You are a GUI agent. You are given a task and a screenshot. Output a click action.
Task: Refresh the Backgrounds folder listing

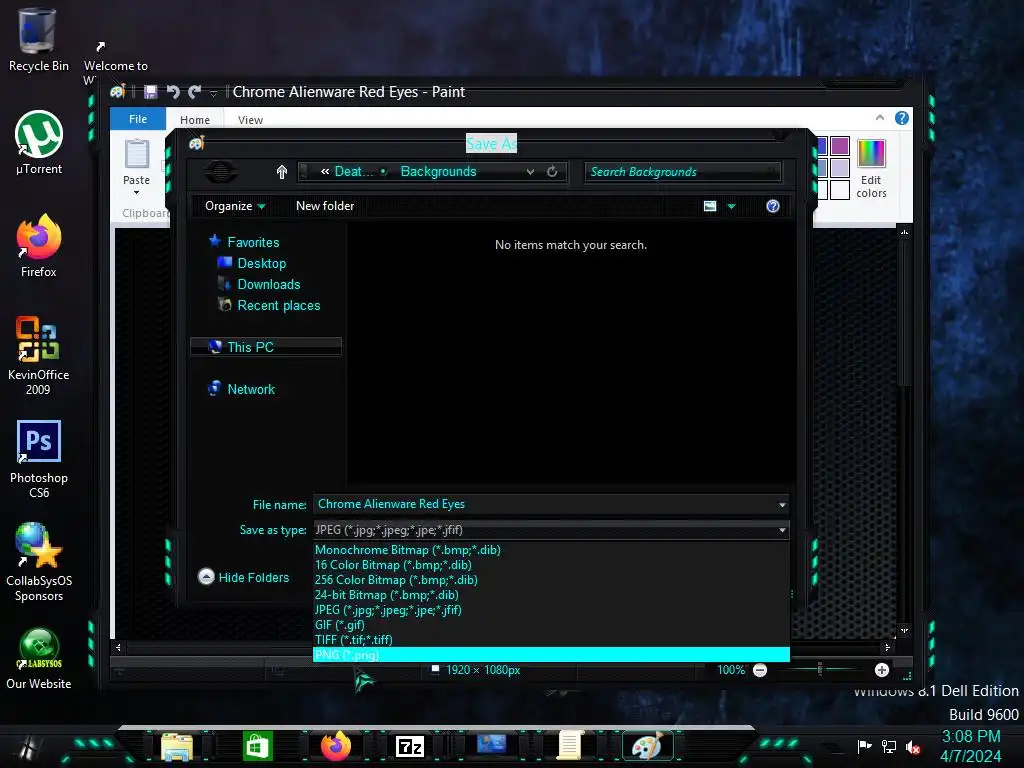tap(552, 172)
